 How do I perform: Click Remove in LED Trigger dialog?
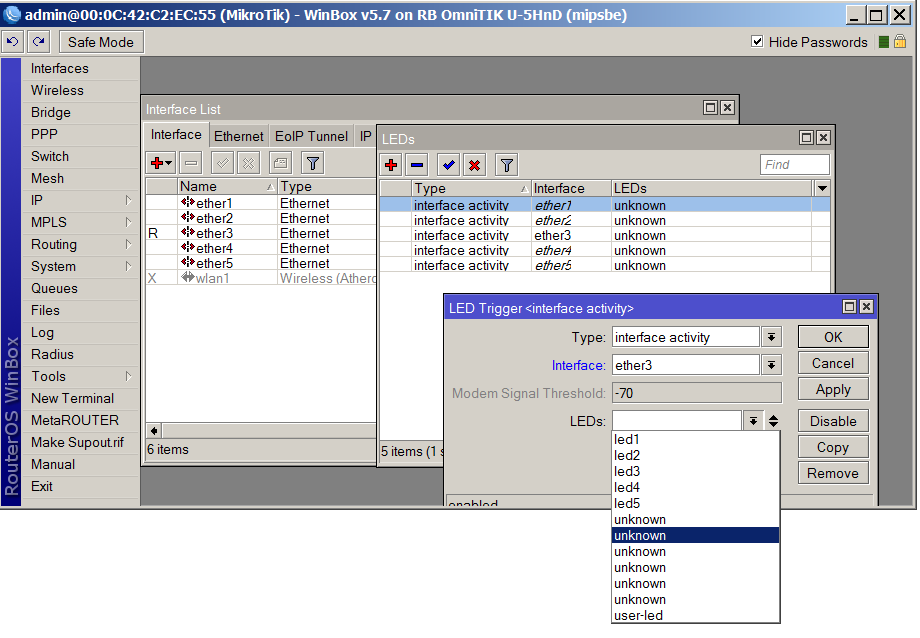[833, 473]
